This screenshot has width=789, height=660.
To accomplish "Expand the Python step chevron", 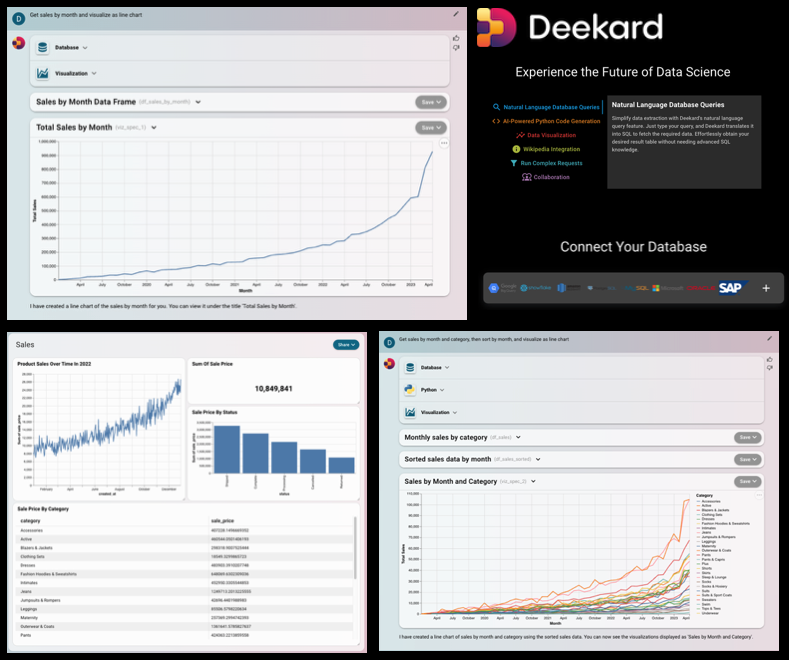I will (x=442, y=390).
